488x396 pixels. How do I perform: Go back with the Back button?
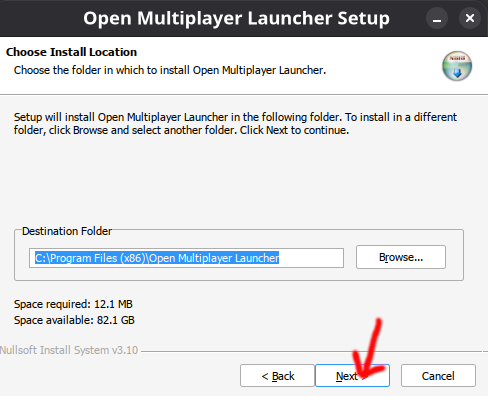pyautogui.click(x=277, y=376)
